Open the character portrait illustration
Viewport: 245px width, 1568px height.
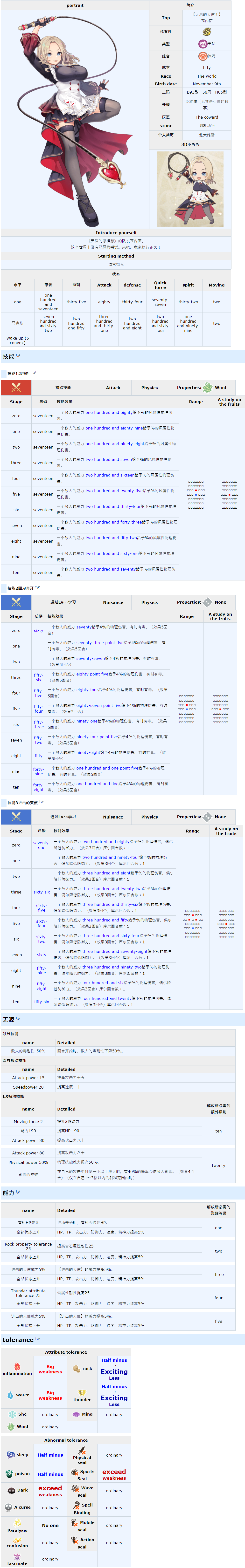coord(75,118)
